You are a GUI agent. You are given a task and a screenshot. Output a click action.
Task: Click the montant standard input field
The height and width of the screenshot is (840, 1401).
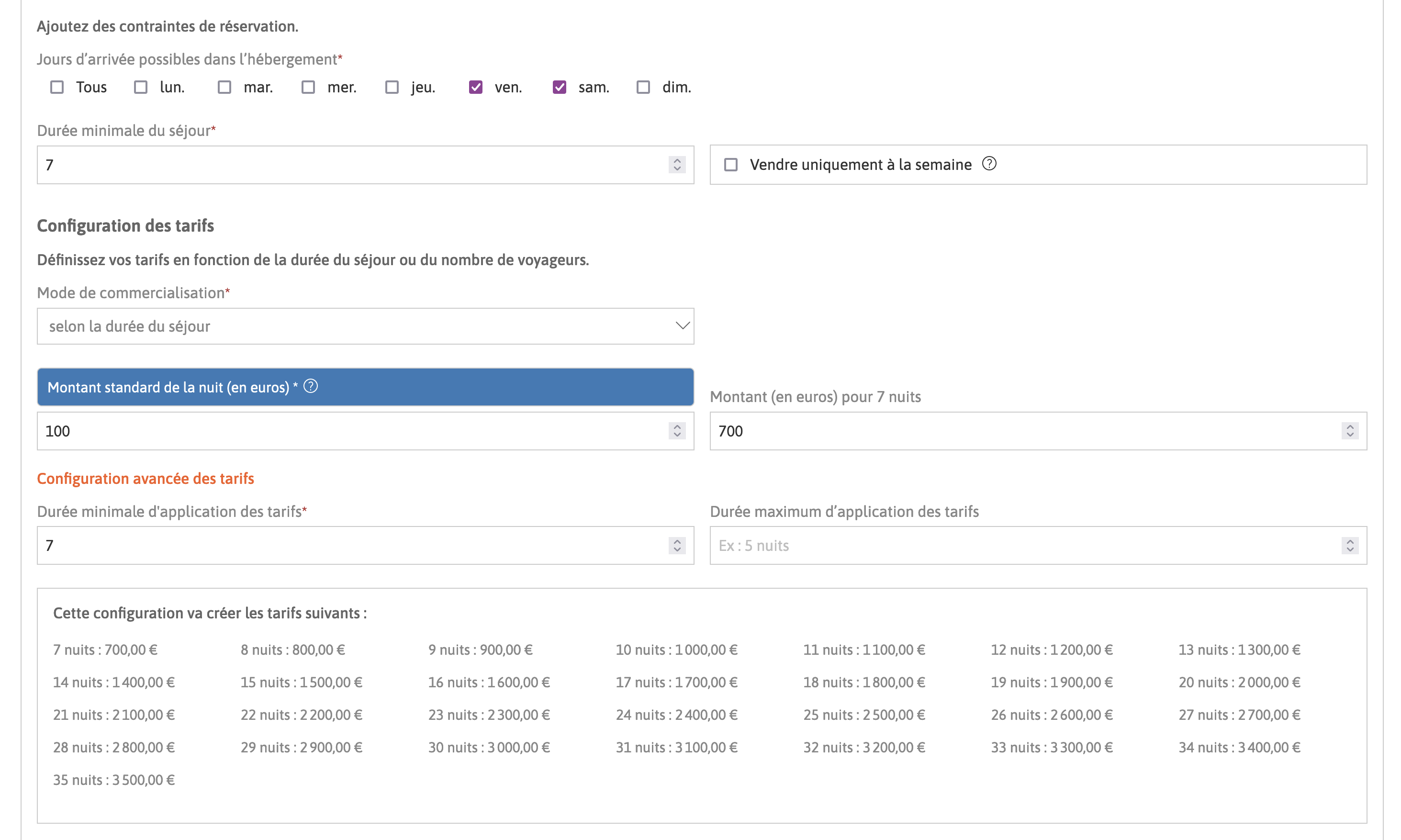365,431
